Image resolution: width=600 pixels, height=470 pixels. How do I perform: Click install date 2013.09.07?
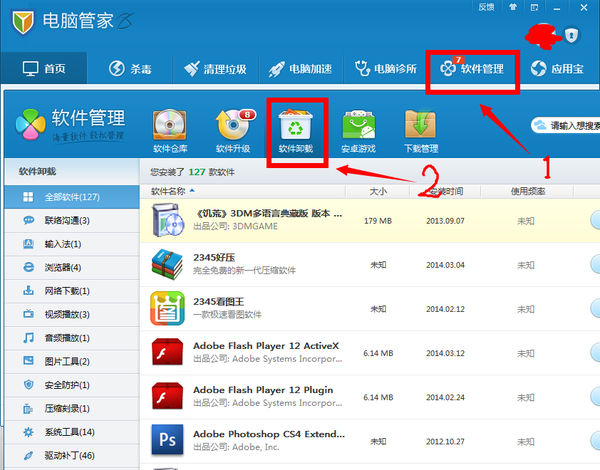(445, 221)
